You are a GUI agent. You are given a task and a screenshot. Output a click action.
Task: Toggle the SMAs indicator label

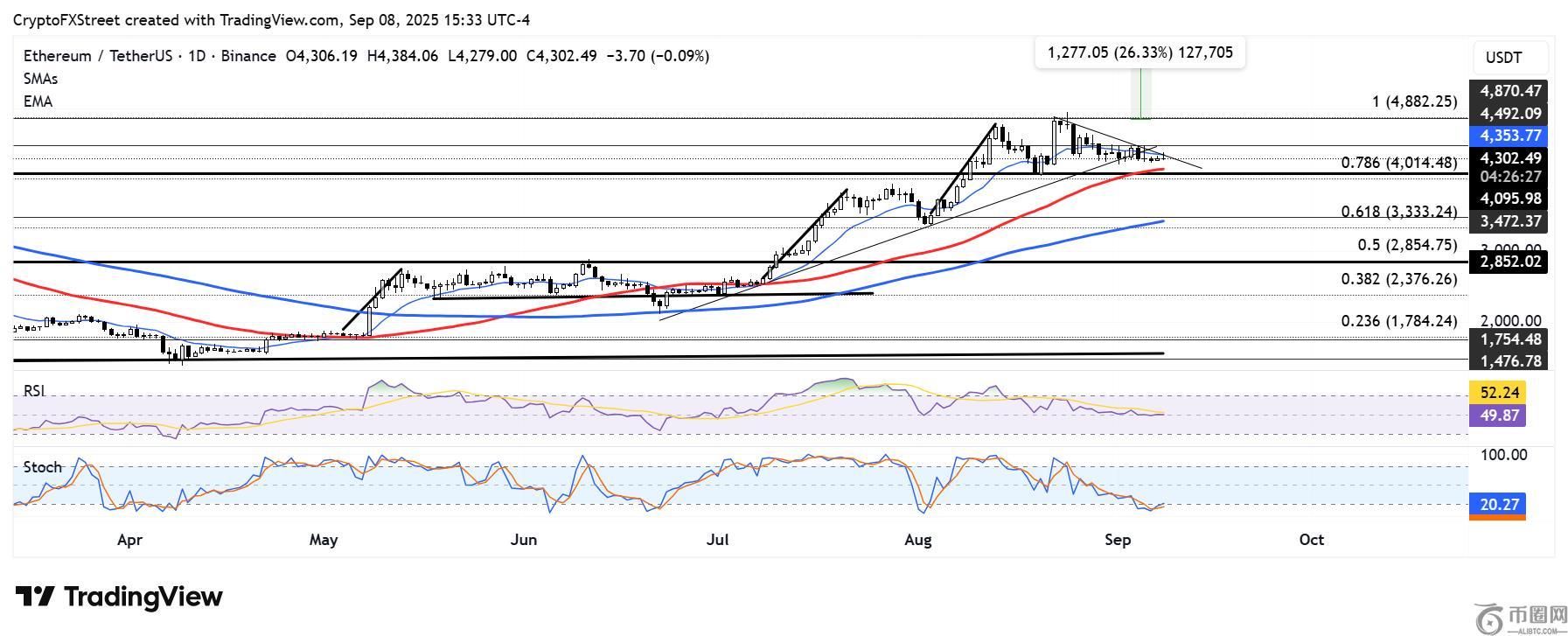40,79
